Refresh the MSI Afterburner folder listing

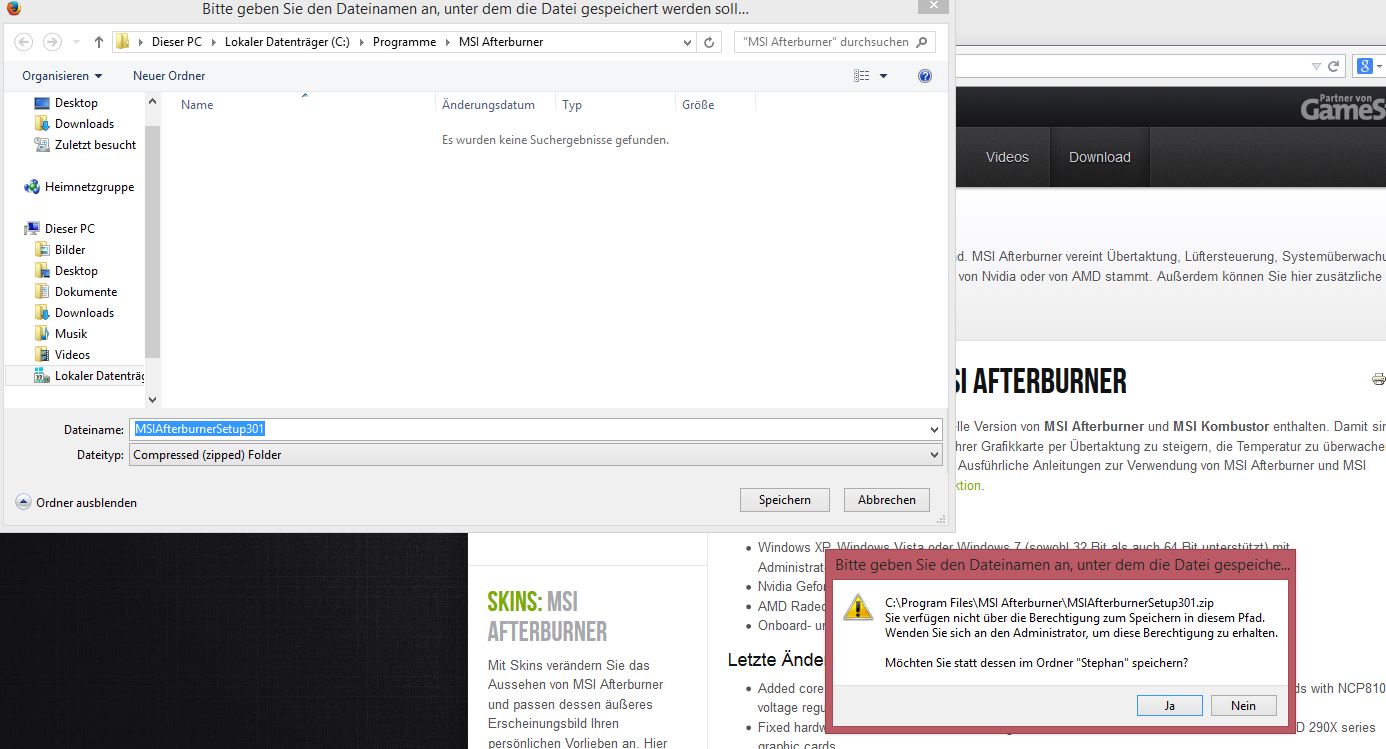click(x=709, y=42)
